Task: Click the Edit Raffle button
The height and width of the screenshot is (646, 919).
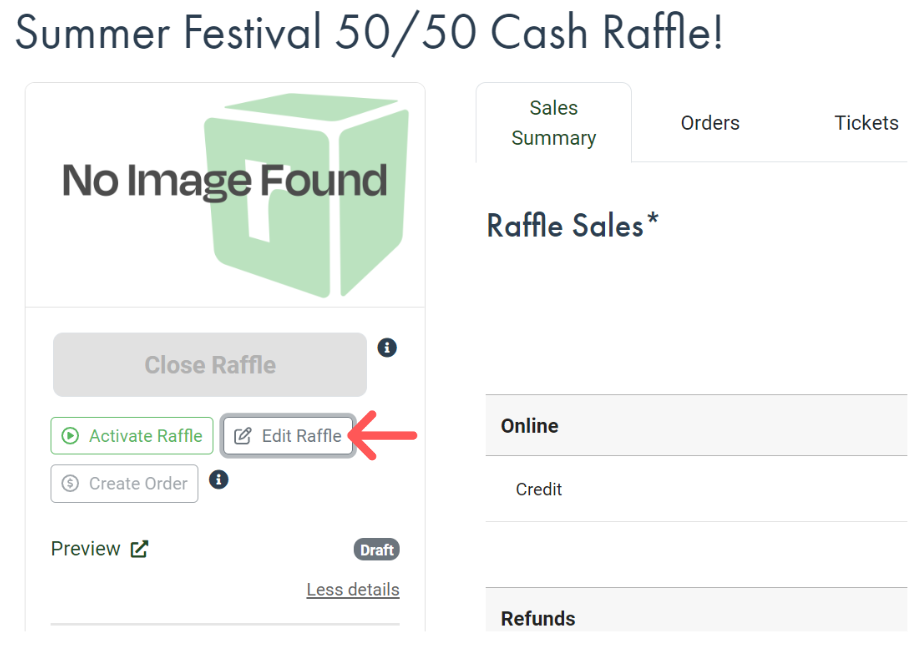Action: coord(287,436)
